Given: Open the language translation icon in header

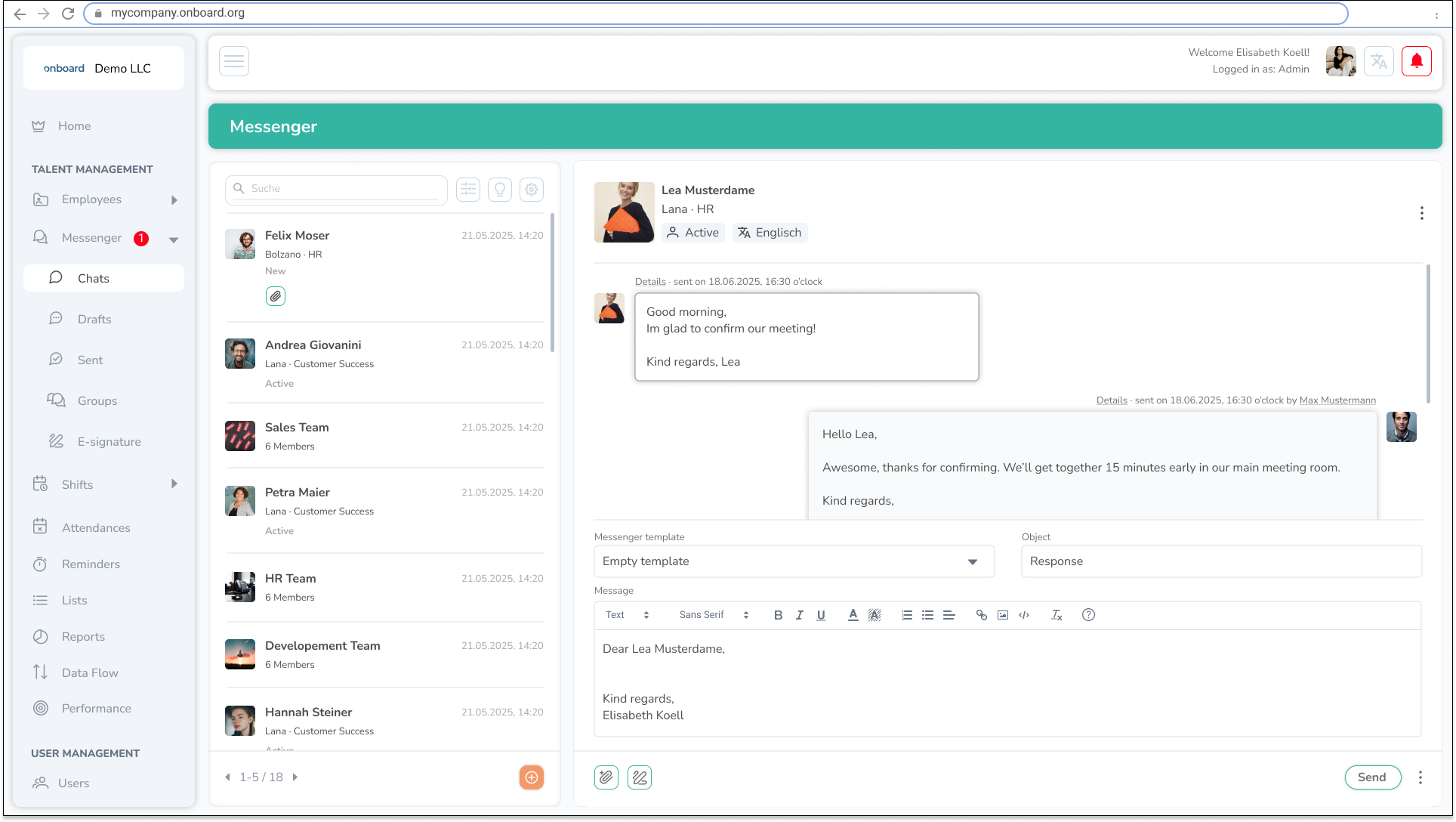Looking at the screenshot, I should tap(1379, 61).
